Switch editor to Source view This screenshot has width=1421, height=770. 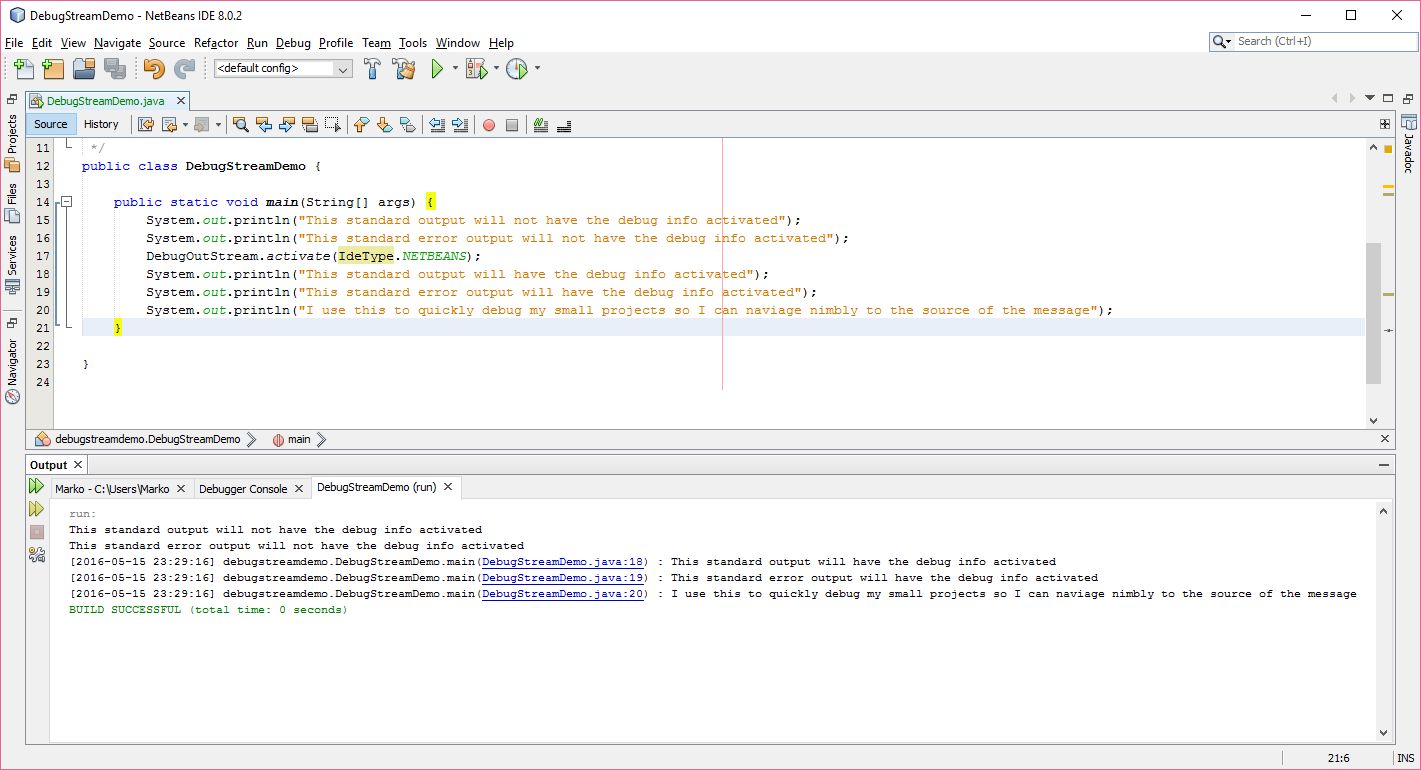point(50,124)
